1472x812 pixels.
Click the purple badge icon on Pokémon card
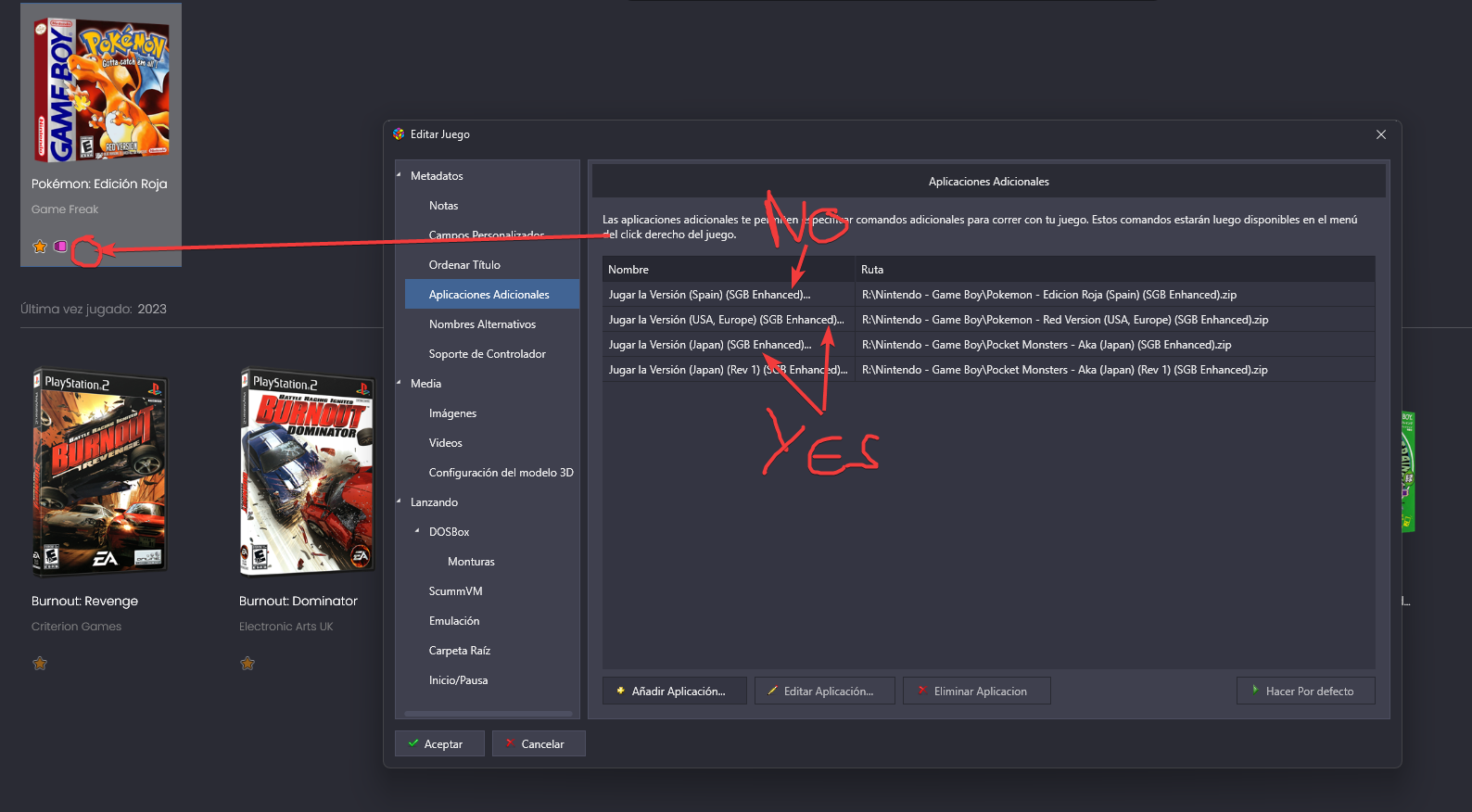pos(60,247)
